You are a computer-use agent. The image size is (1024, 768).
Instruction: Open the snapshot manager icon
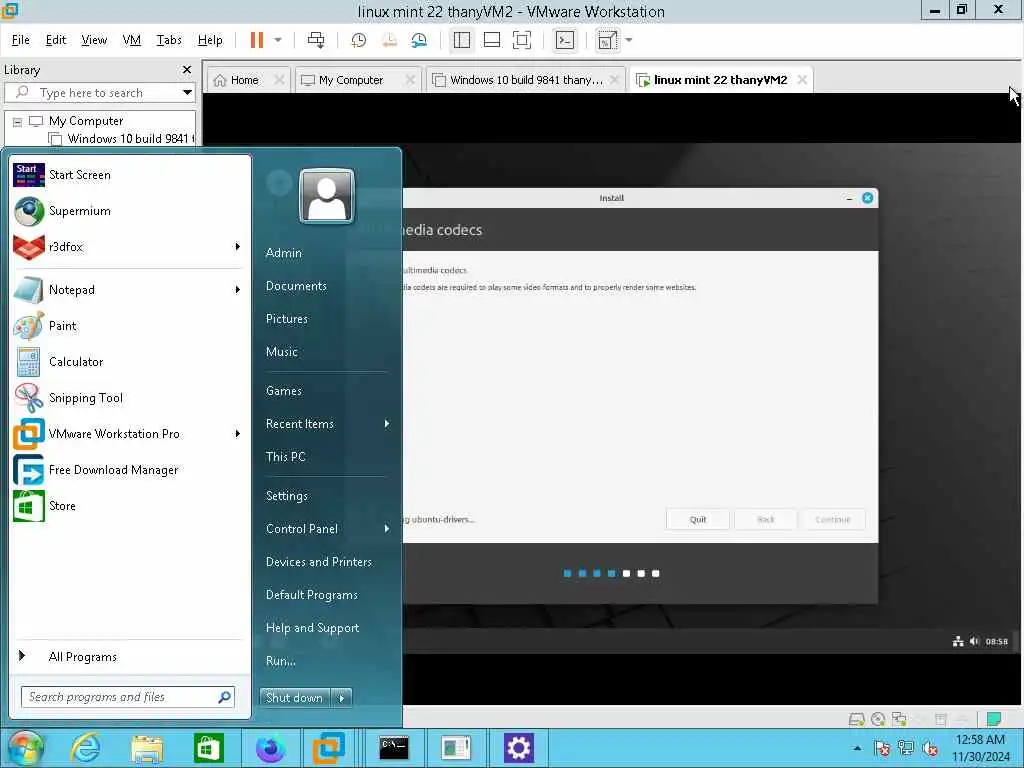point(419,40)
